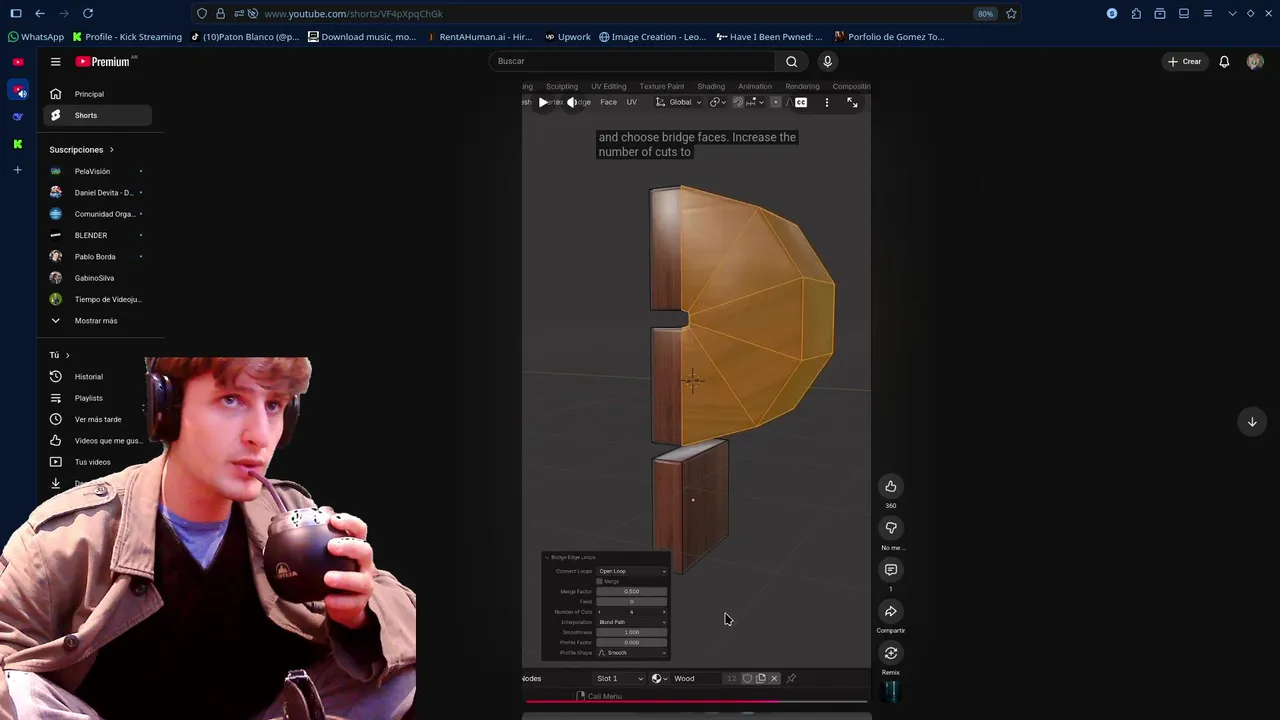Open the YouTube account avatar menu

click(x=1255, y=61)
